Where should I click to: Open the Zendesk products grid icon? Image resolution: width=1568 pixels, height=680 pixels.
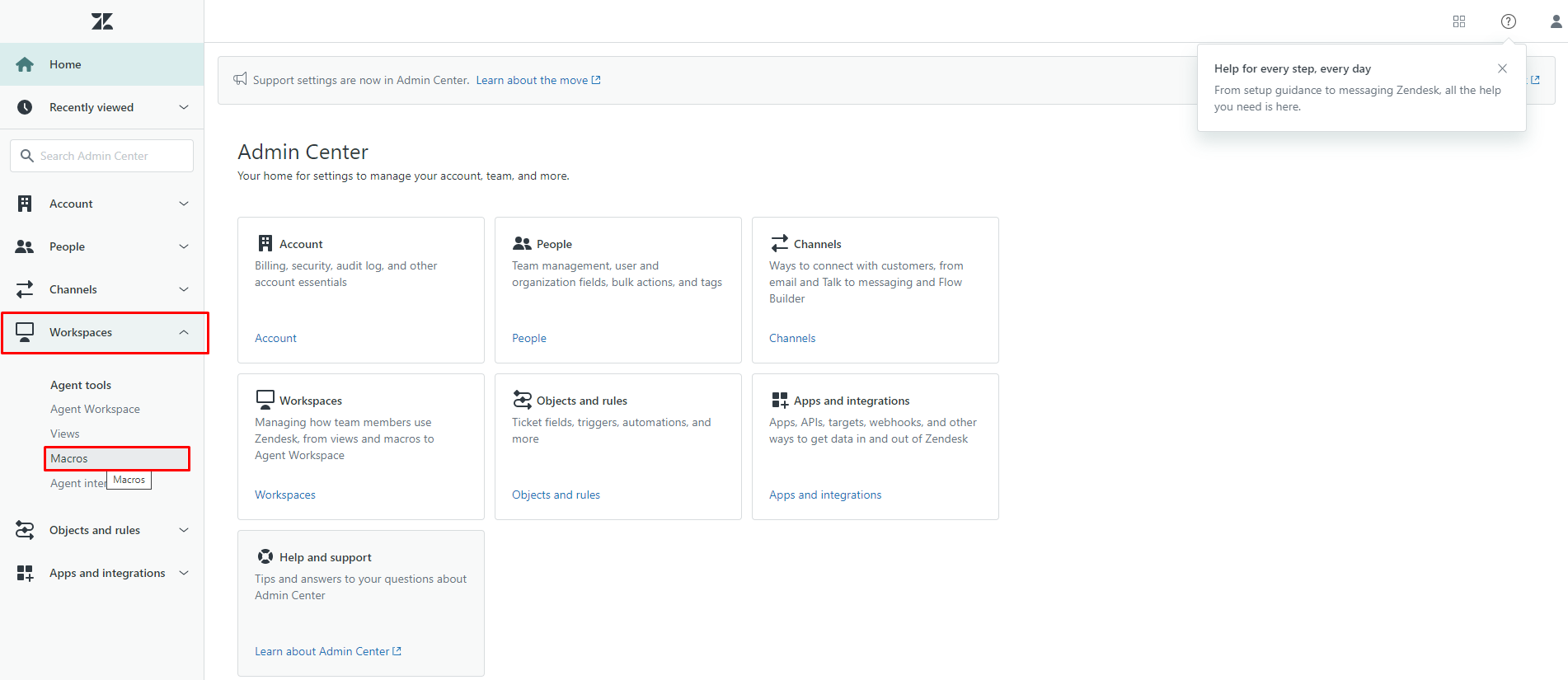click(1458, 21)
